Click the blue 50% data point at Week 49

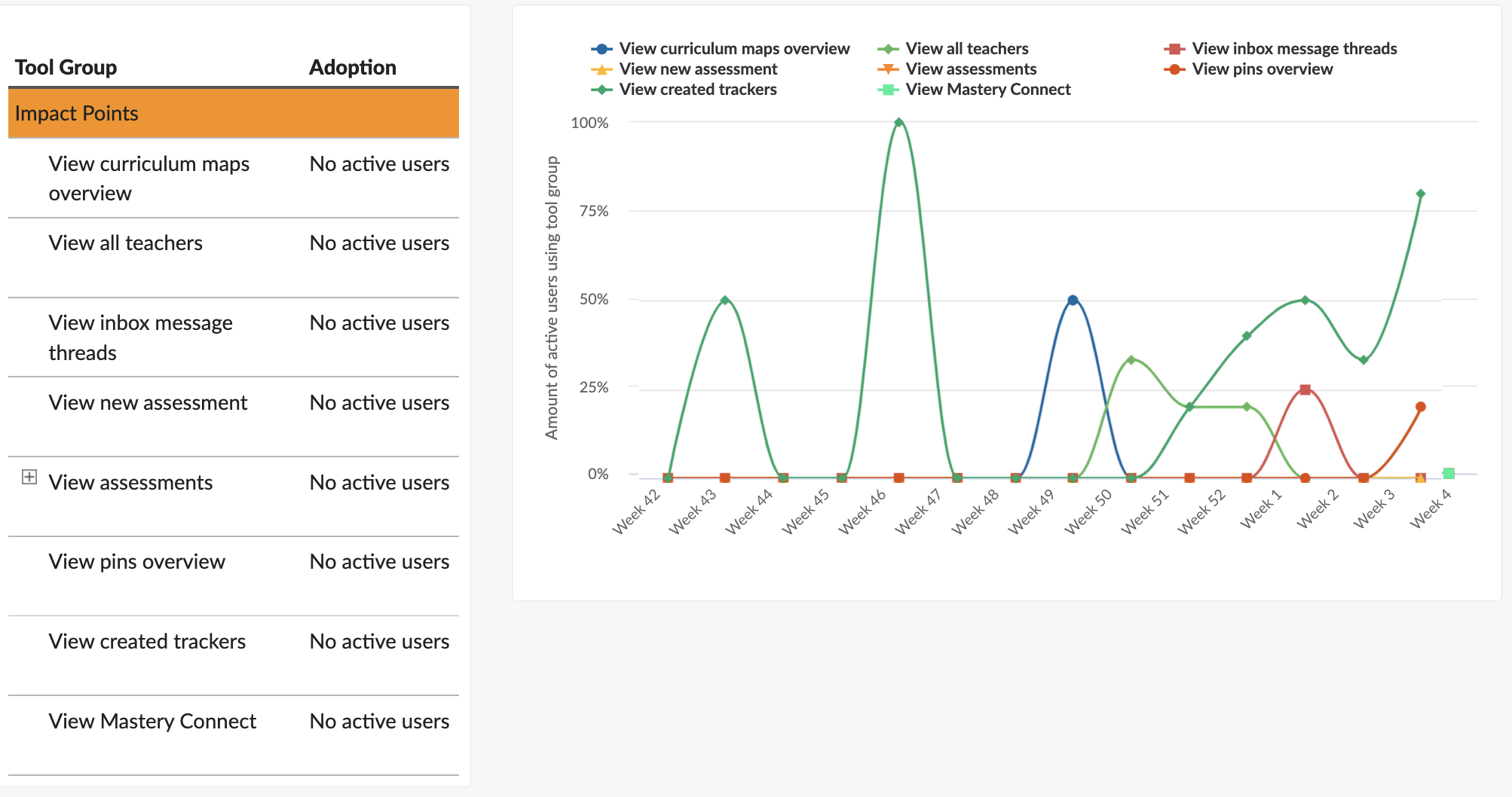[x=1073, y=301]
